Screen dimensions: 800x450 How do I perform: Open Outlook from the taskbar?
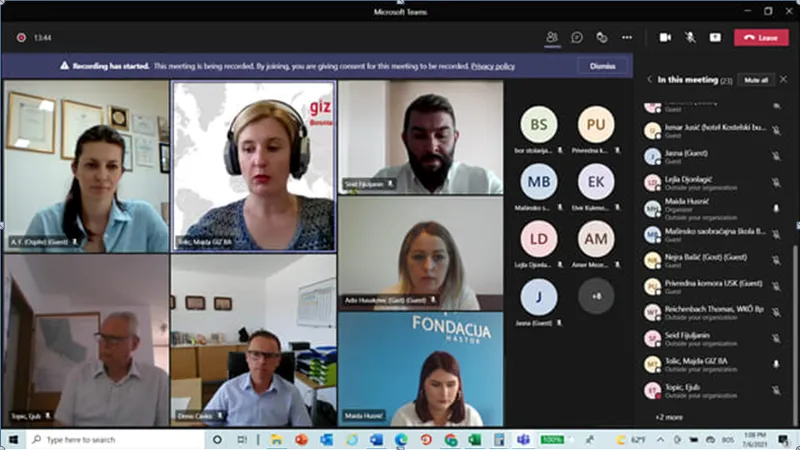(x=327, y=439)
